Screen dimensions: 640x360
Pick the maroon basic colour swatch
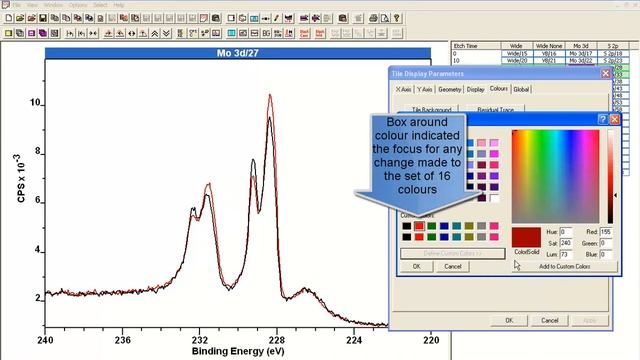tap(482, 165)
